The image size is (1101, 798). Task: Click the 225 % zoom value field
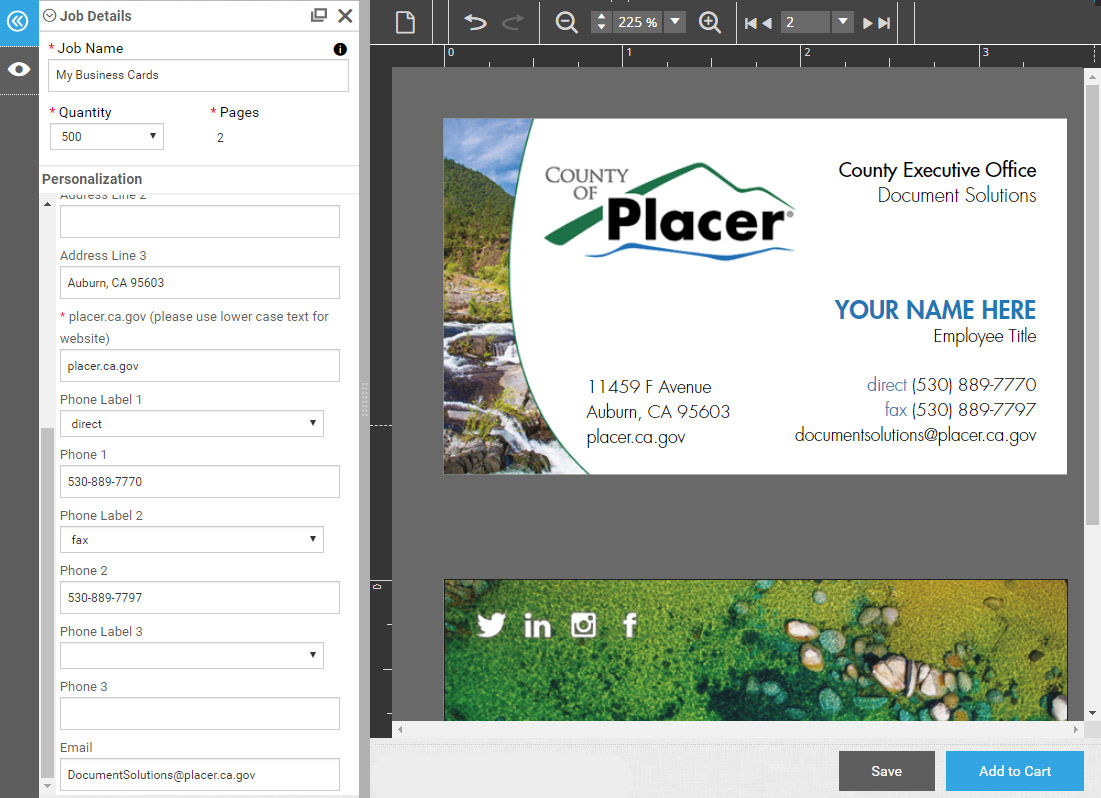pyautogui.click(x=638, y=22)
